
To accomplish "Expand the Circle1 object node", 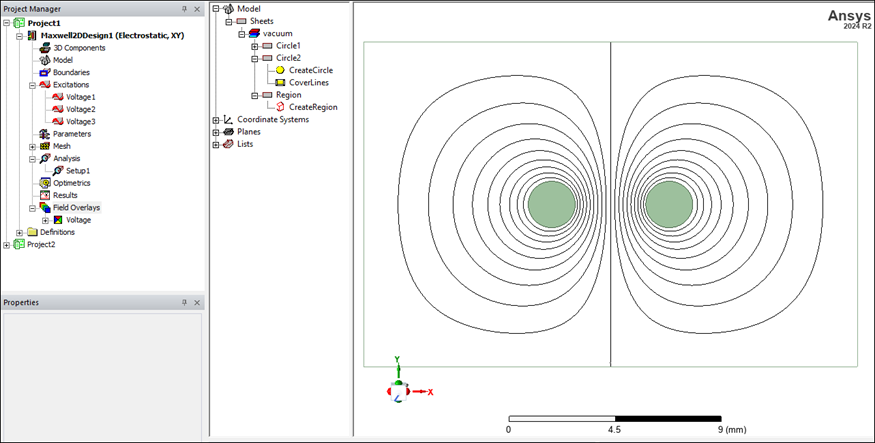I will point(254,46).
